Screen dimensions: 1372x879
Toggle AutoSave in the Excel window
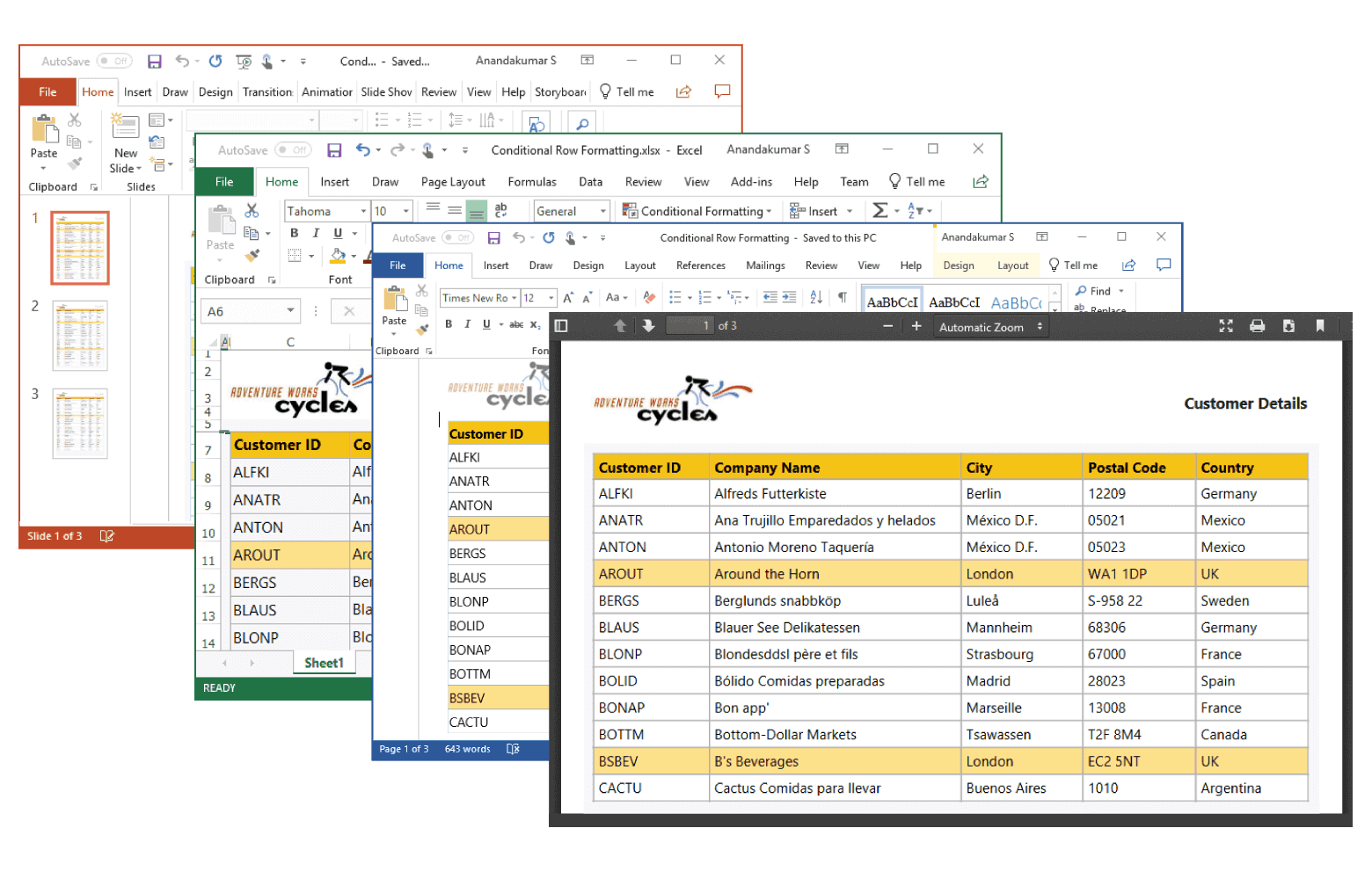tap(293, 150)
